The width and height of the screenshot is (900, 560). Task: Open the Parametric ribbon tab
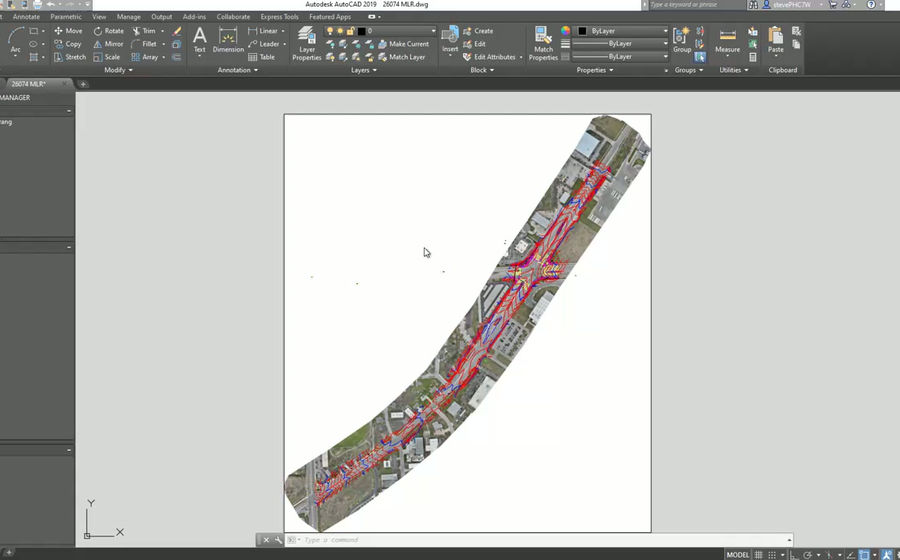[x=66, y=17]
